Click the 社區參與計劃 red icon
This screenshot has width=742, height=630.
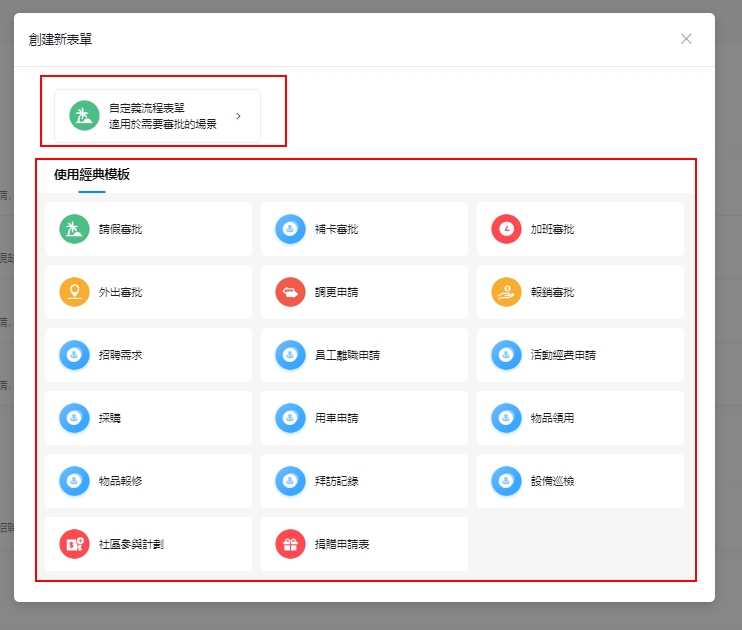[74, 544]
